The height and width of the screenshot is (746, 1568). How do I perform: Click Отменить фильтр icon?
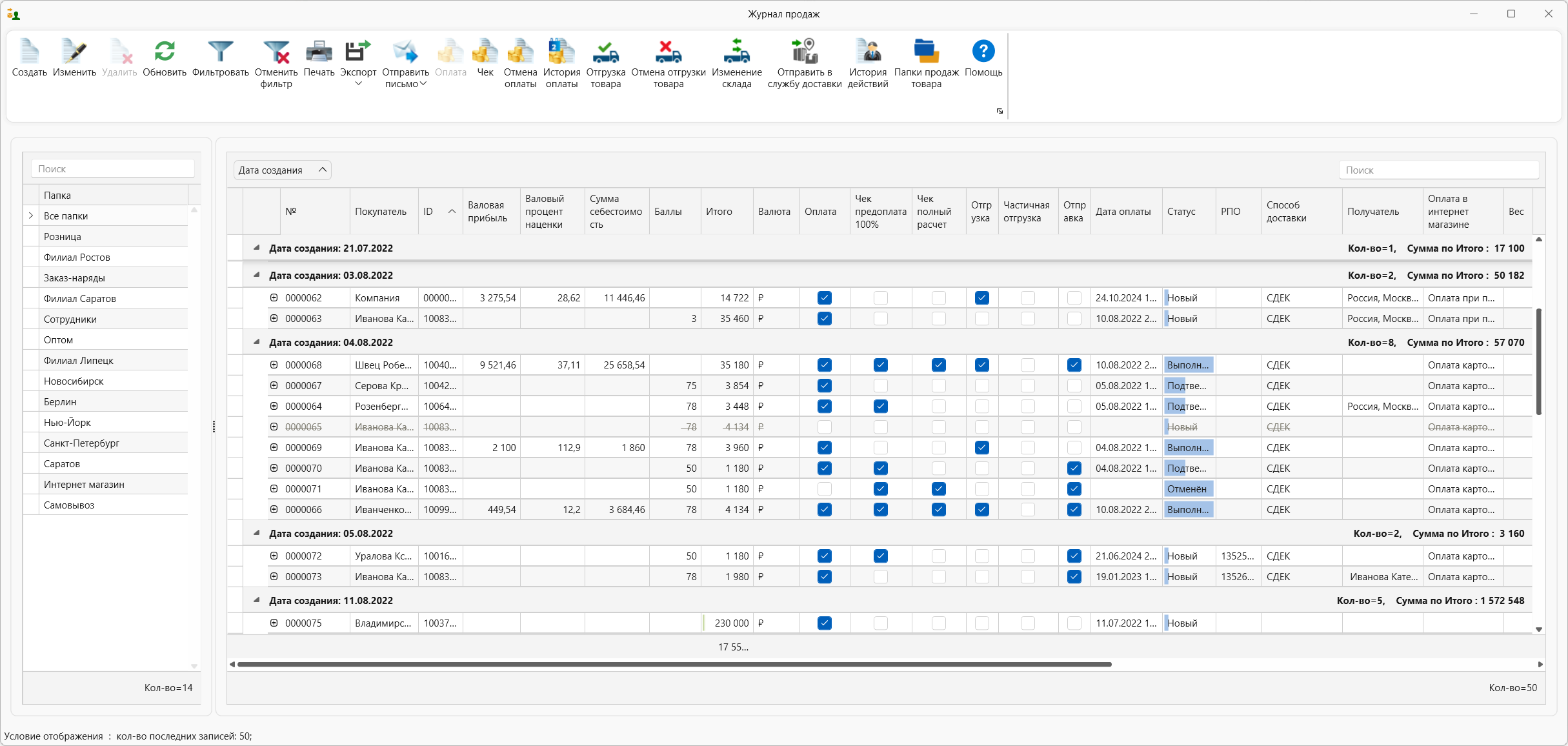(276, 52)
